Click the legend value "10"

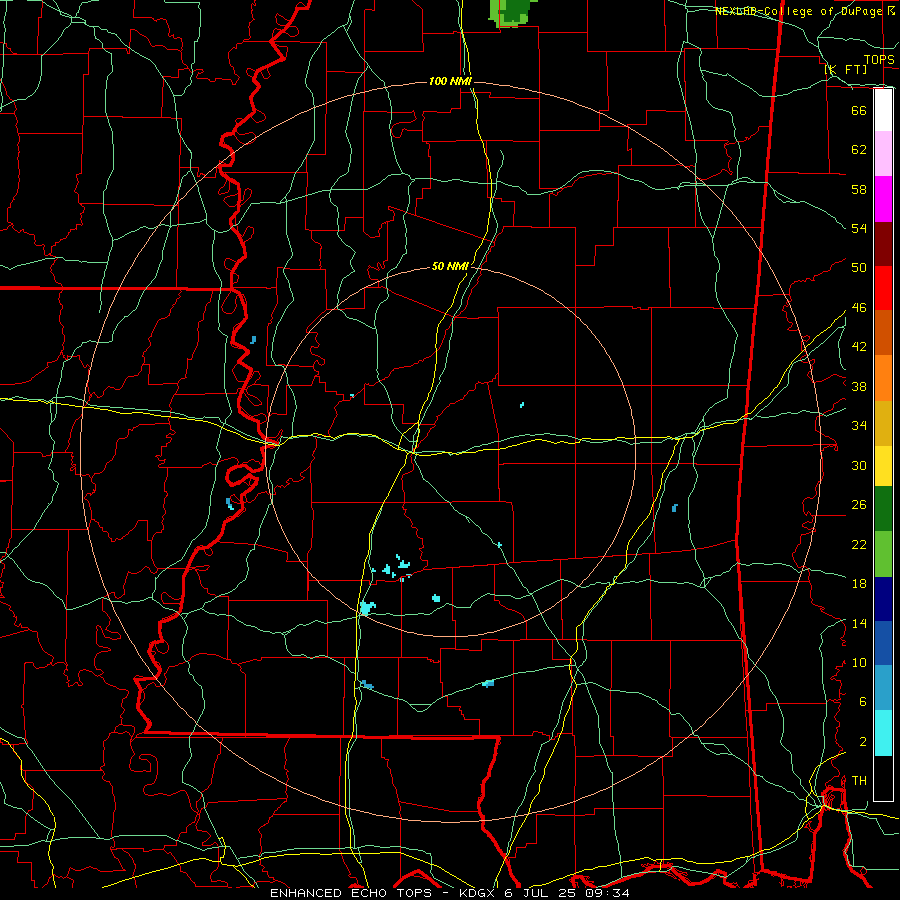point(859,663)
